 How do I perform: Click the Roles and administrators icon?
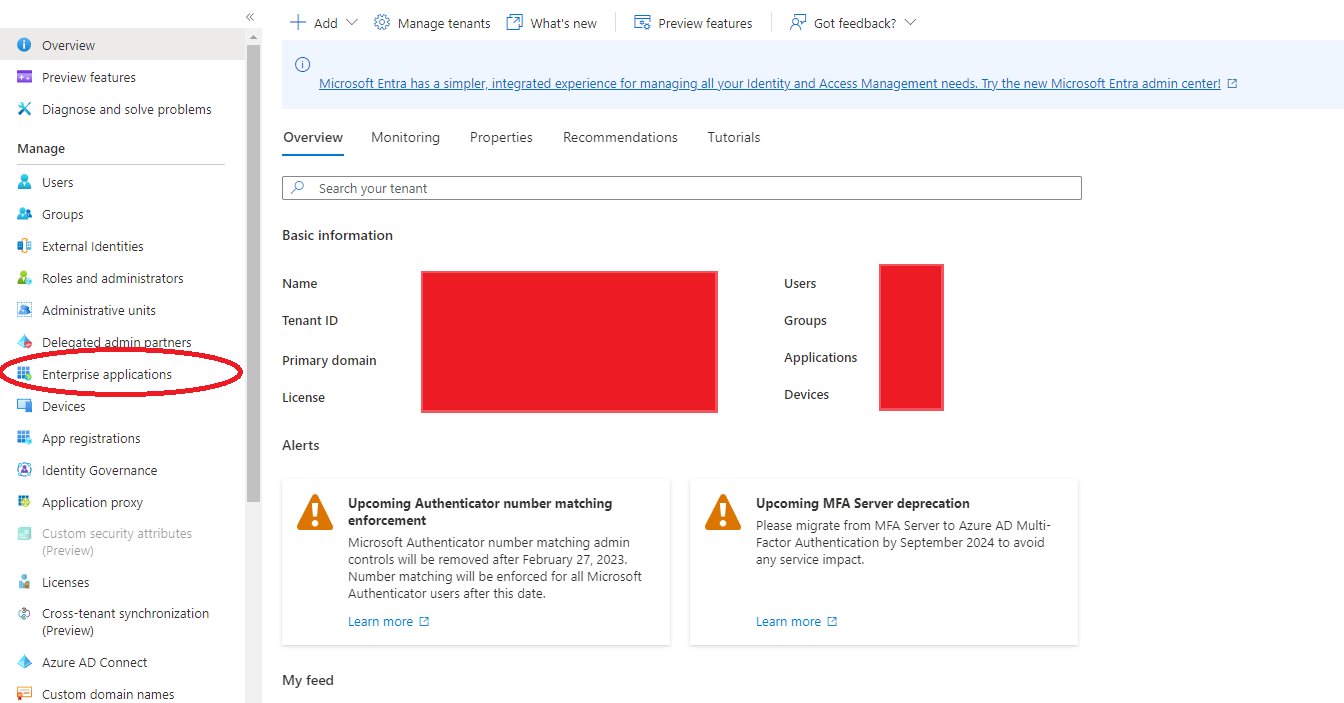25,278
